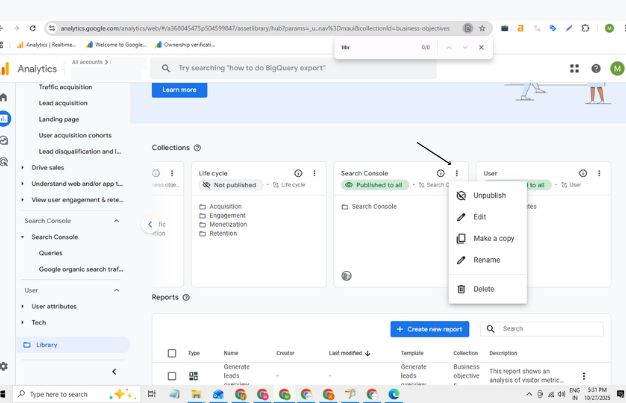Open Reports icon in left rail
626x403 pixels.
point(4,119)
